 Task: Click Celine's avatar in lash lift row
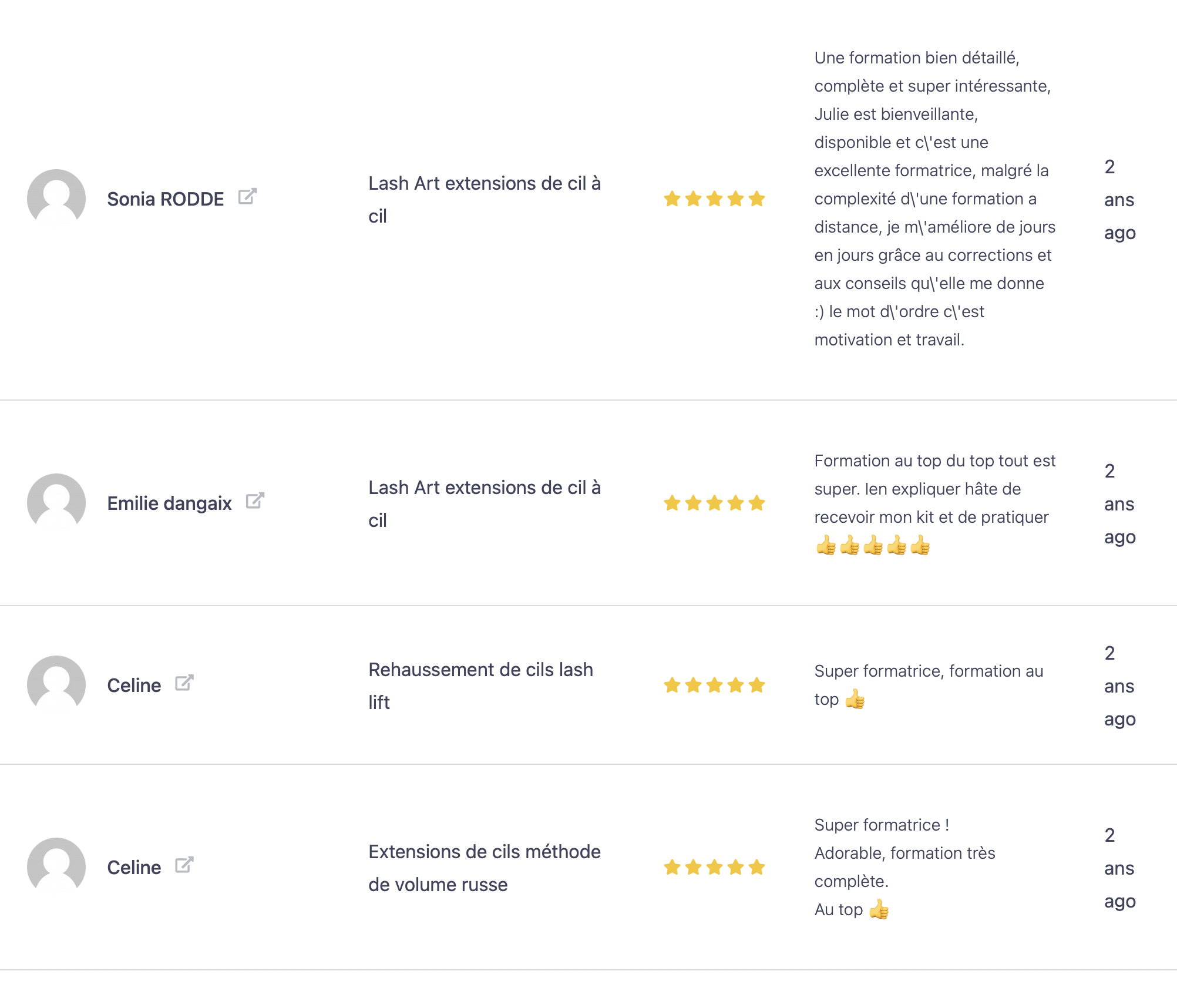tap(56, 684)
